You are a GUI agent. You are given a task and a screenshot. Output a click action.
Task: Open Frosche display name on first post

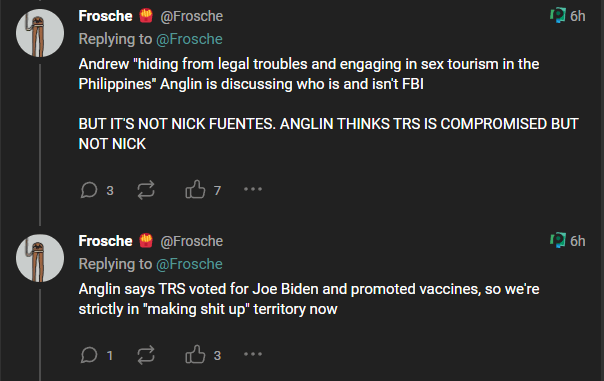tap(106, 16)
